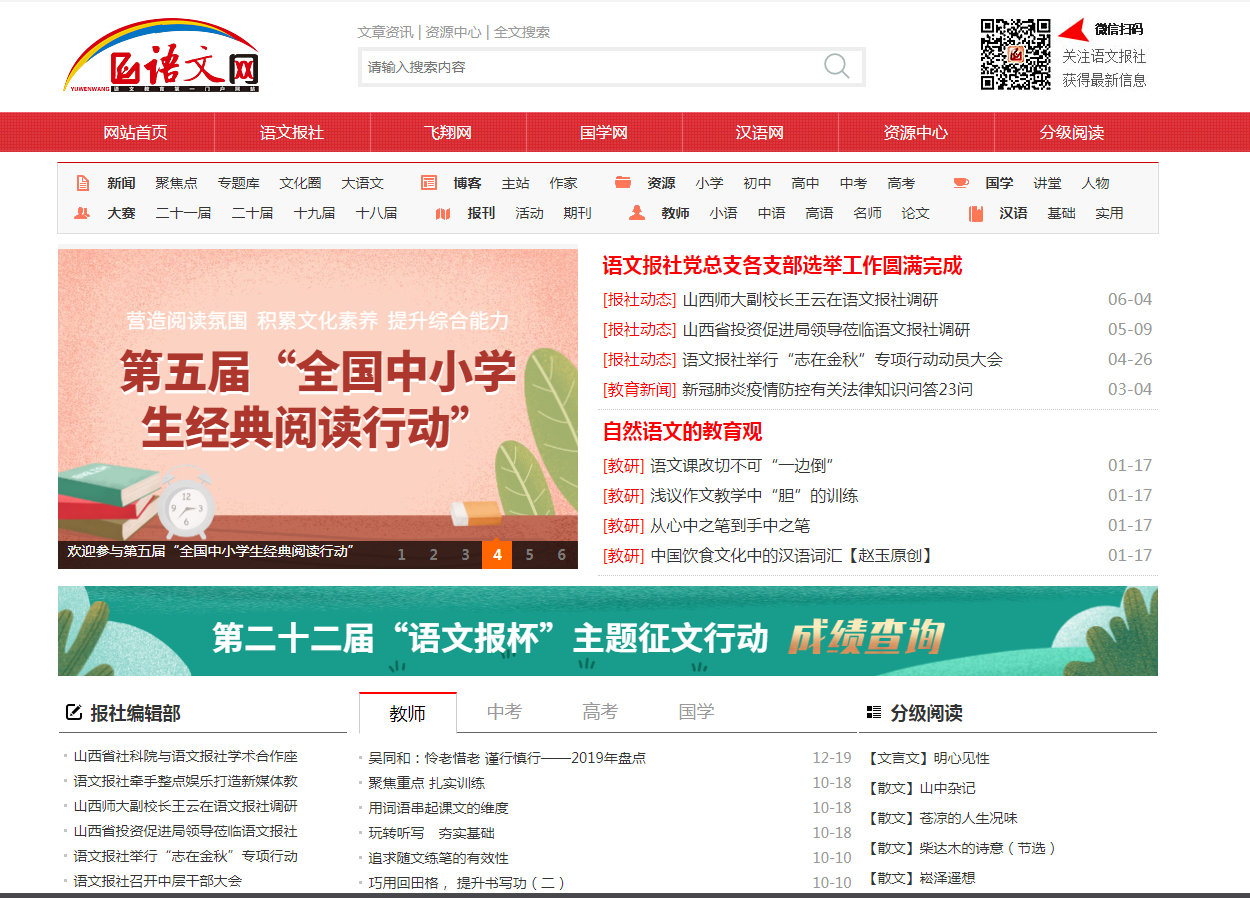
Task: Click the blog list icon beside 博客
Action: click(429, 183)
